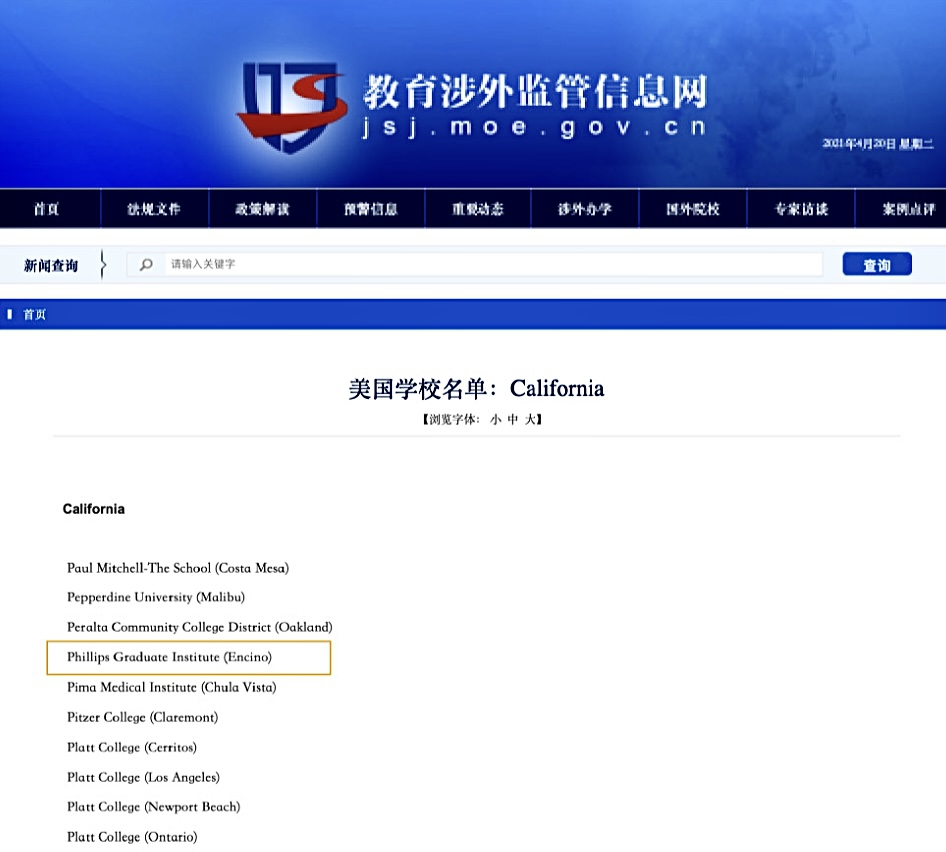Select Pima Medical Institute (Chula Vista)
The width and height of the screenshot is (946, 852).
(171, 687)
